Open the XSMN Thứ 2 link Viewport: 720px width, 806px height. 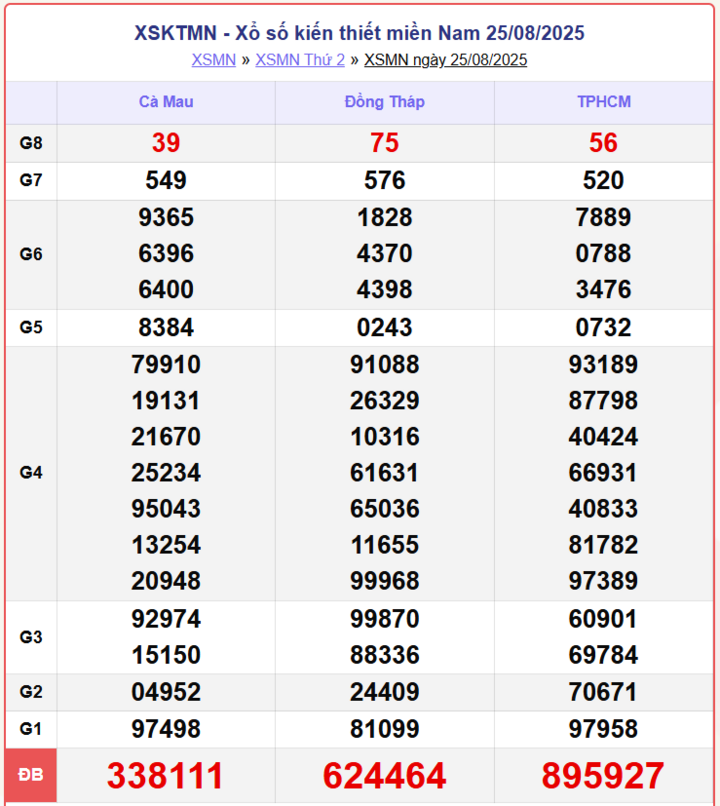click(x=300, y=60)
